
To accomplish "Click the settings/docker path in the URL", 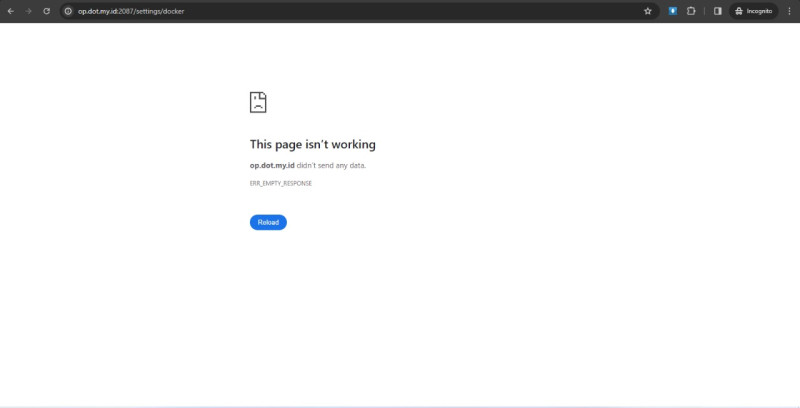I will click(160, 11).
